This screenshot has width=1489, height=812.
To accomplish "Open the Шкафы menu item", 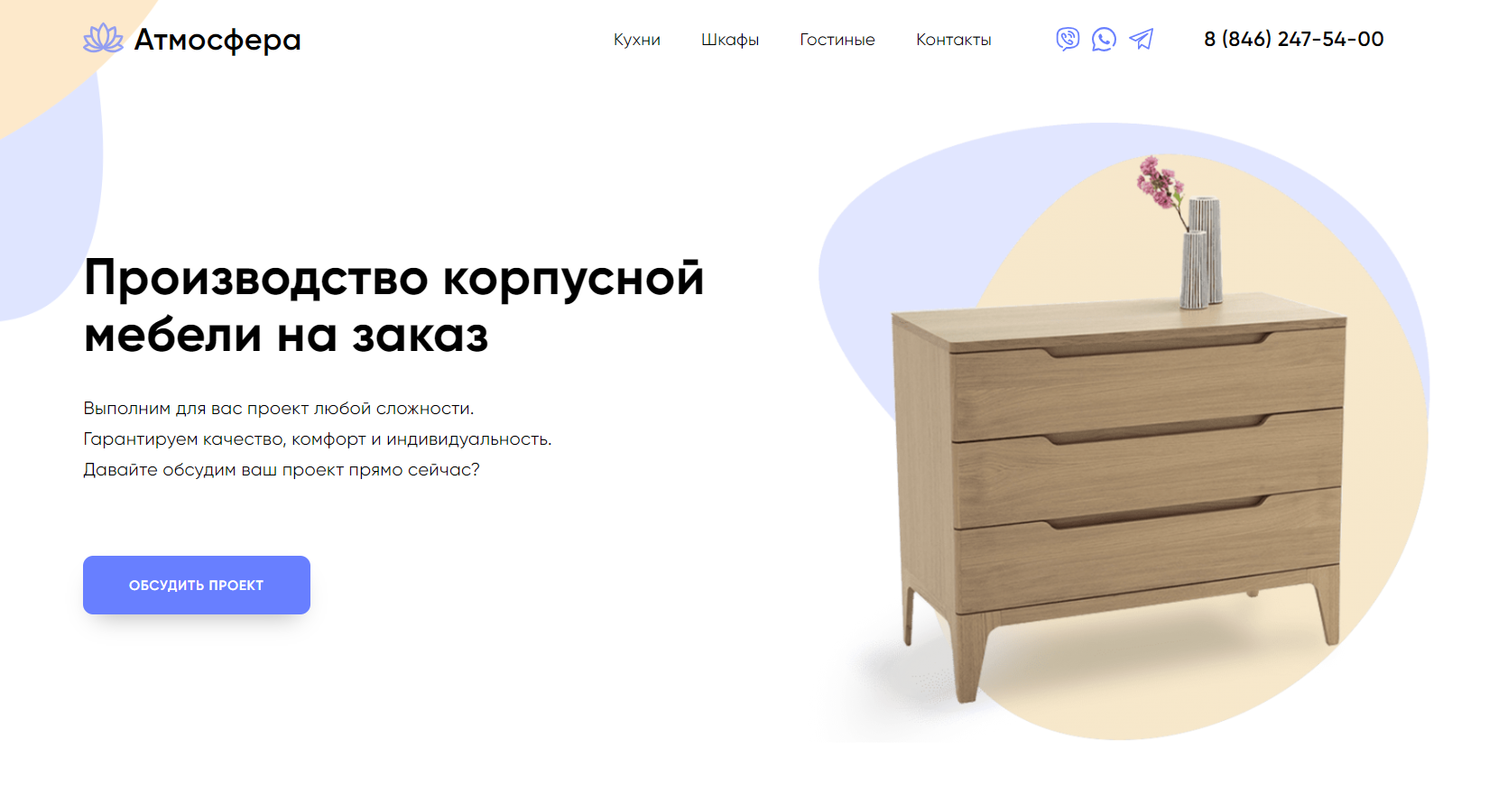I will (x=730, y=40).
